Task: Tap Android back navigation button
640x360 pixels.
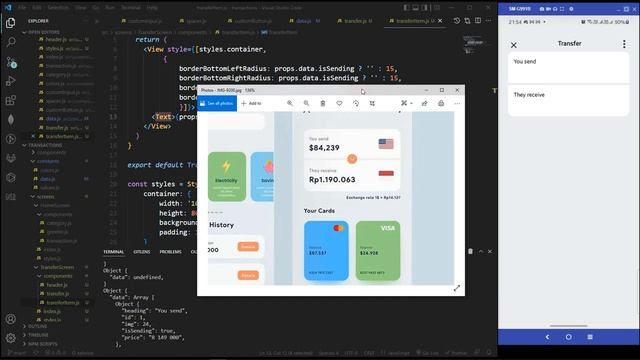Action: click(x=547, y=337)
